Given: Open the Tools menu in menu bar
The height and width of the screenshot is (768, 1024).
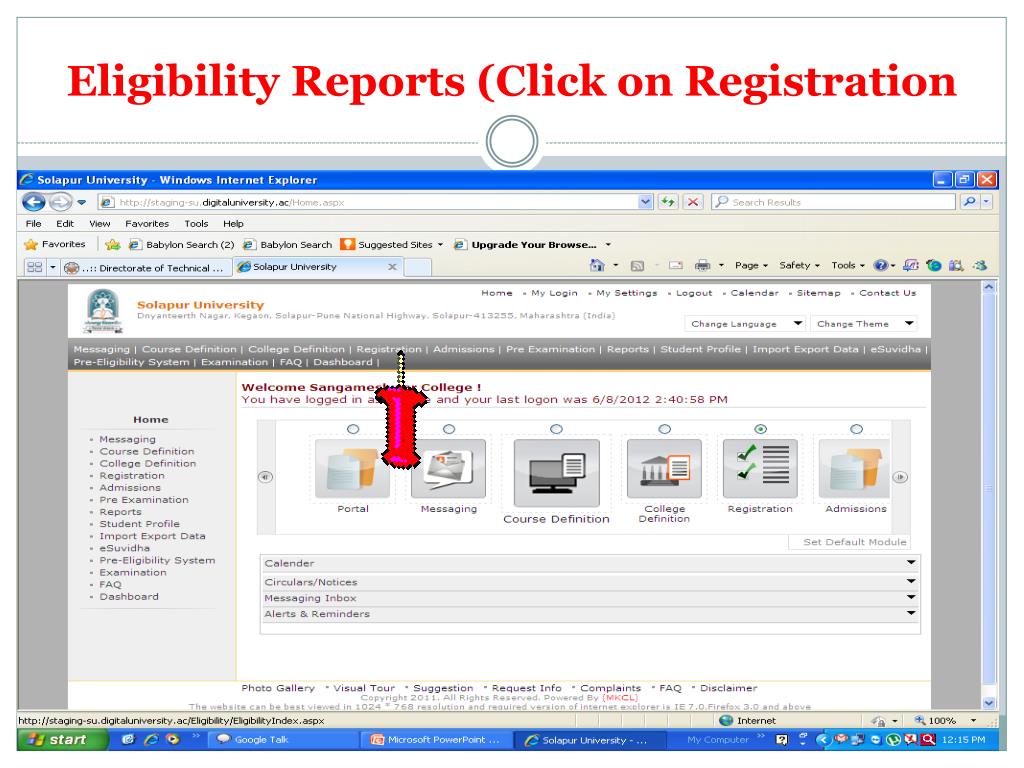Looking at the screenshot, I should [x=196, y=223].
